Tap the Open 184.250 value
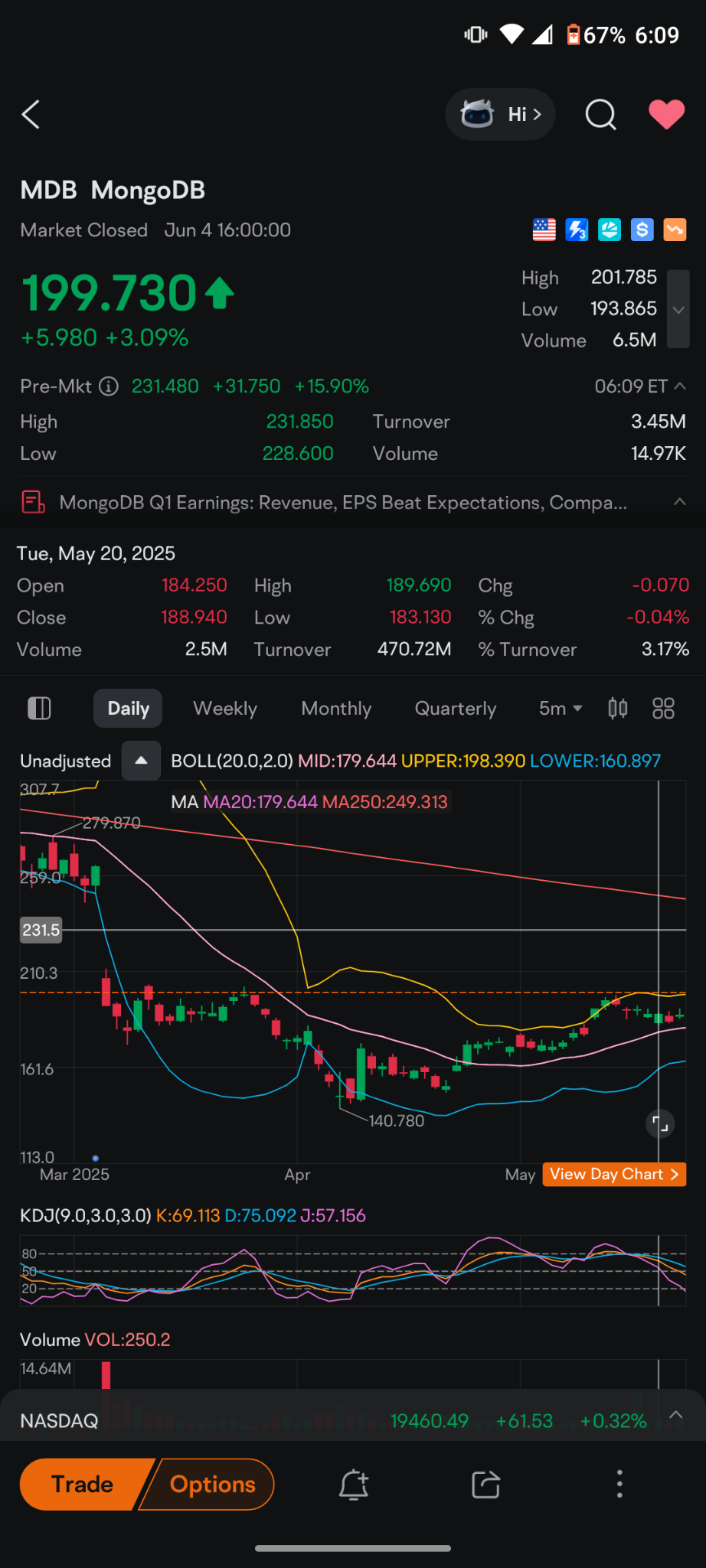The height and width of the screenshot is (1568, 706). click(194, 585)
